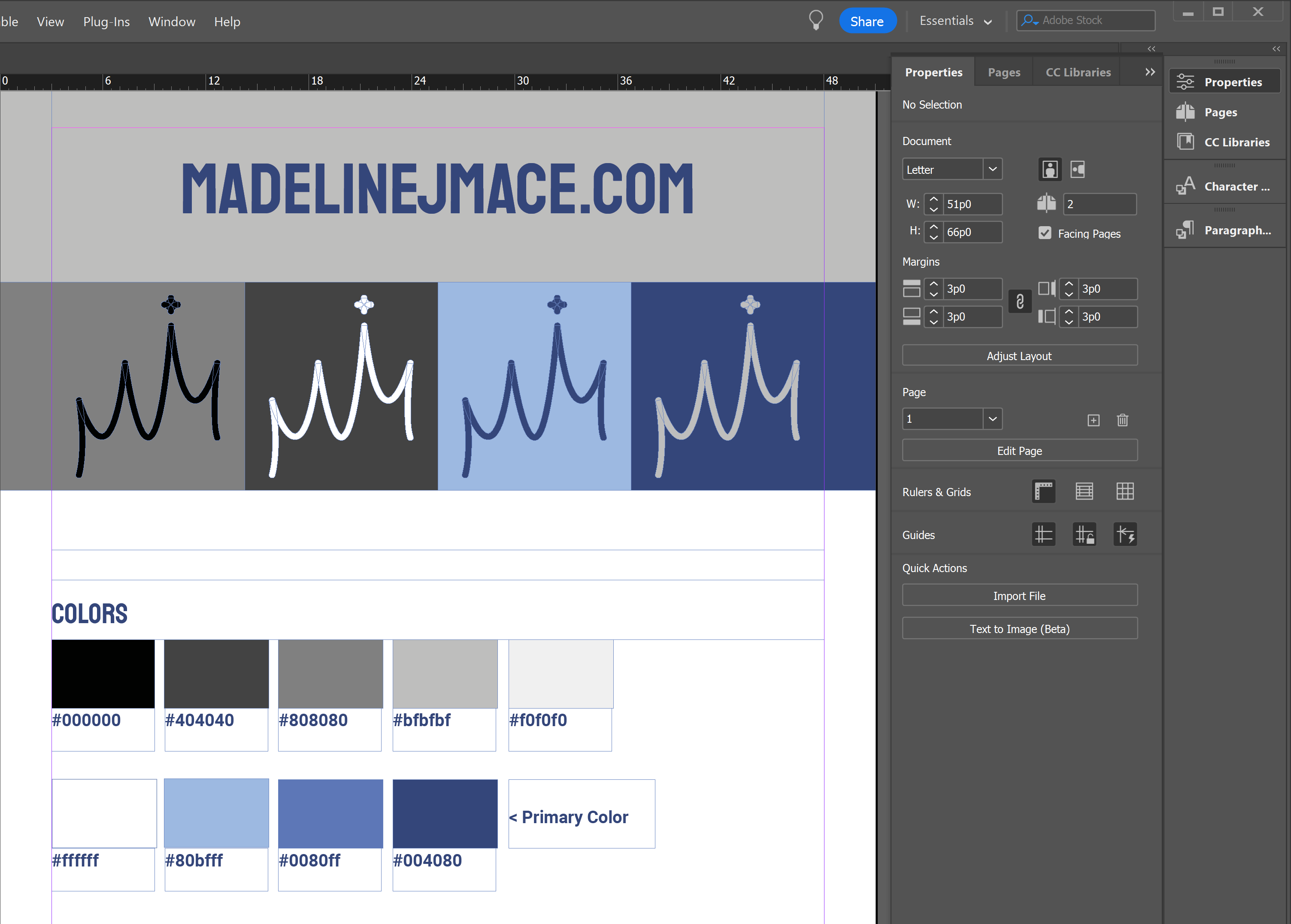Switch to the Pages tab
Viewport: 1291px width, 924px height.
tap(1003, 72)
